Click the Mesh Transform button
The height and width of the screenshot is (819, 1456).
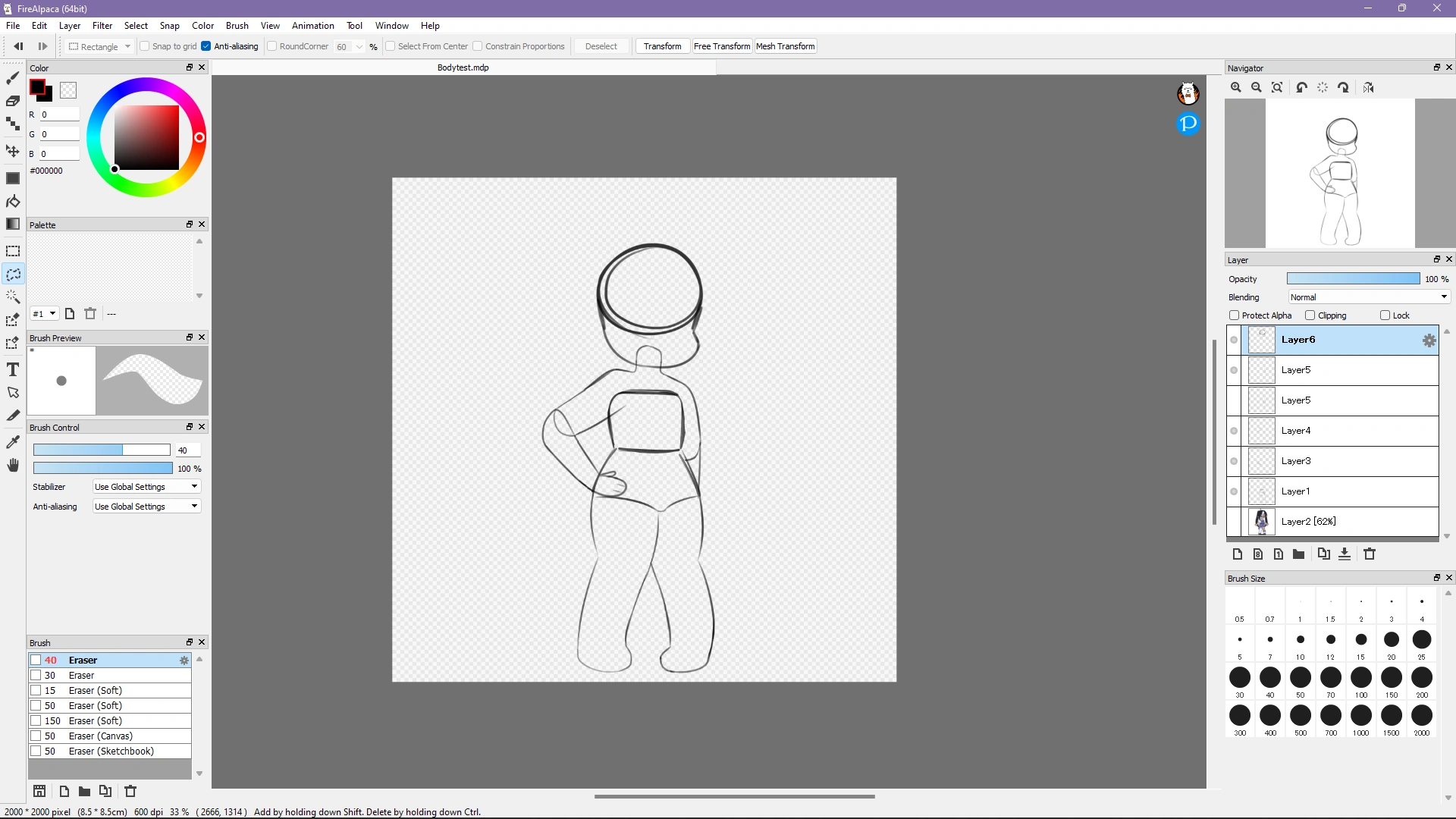(785, 46)
